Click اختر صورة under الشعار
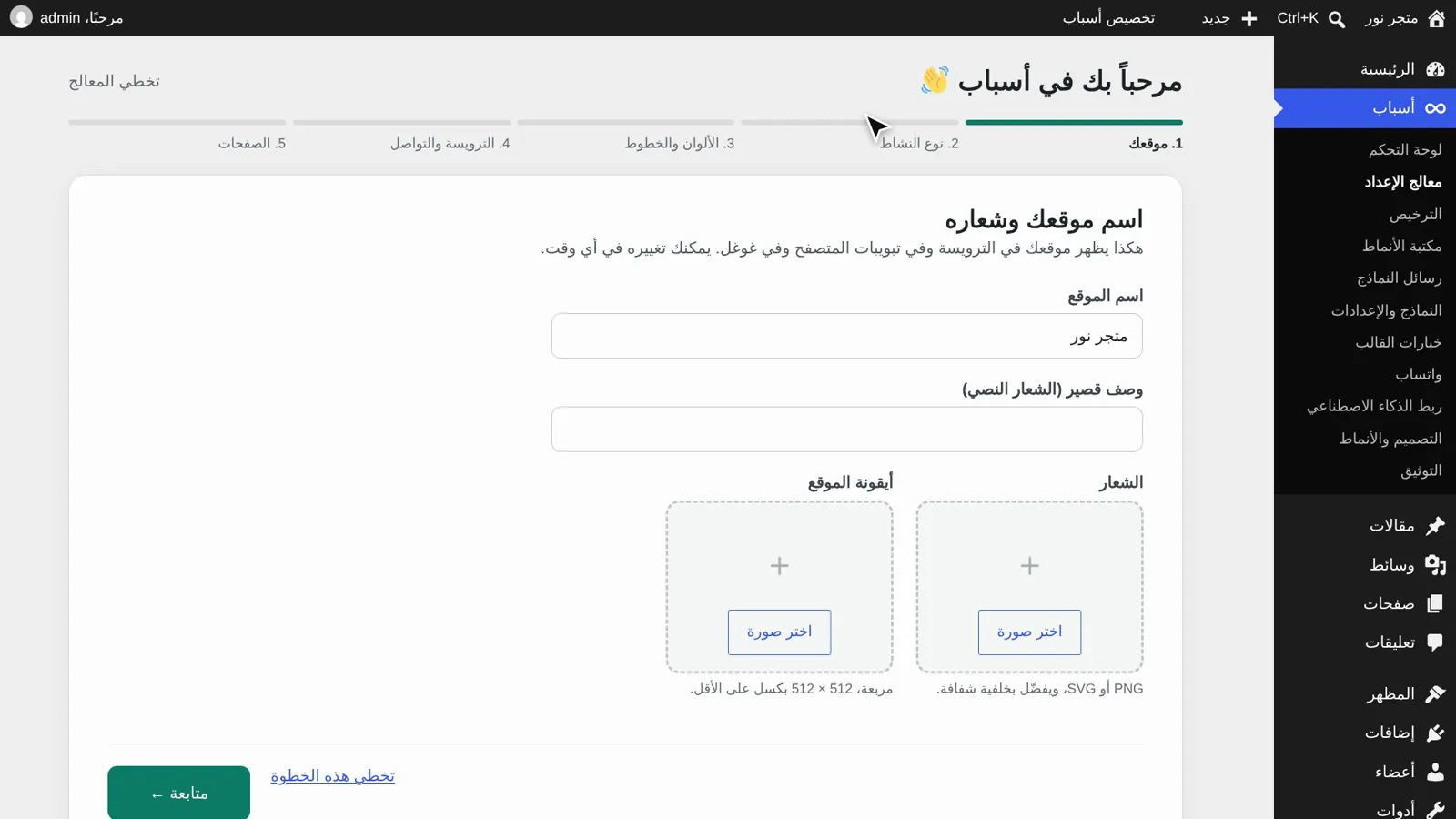The height and width of the screenshot is (819, 1456). point(1029,632)
